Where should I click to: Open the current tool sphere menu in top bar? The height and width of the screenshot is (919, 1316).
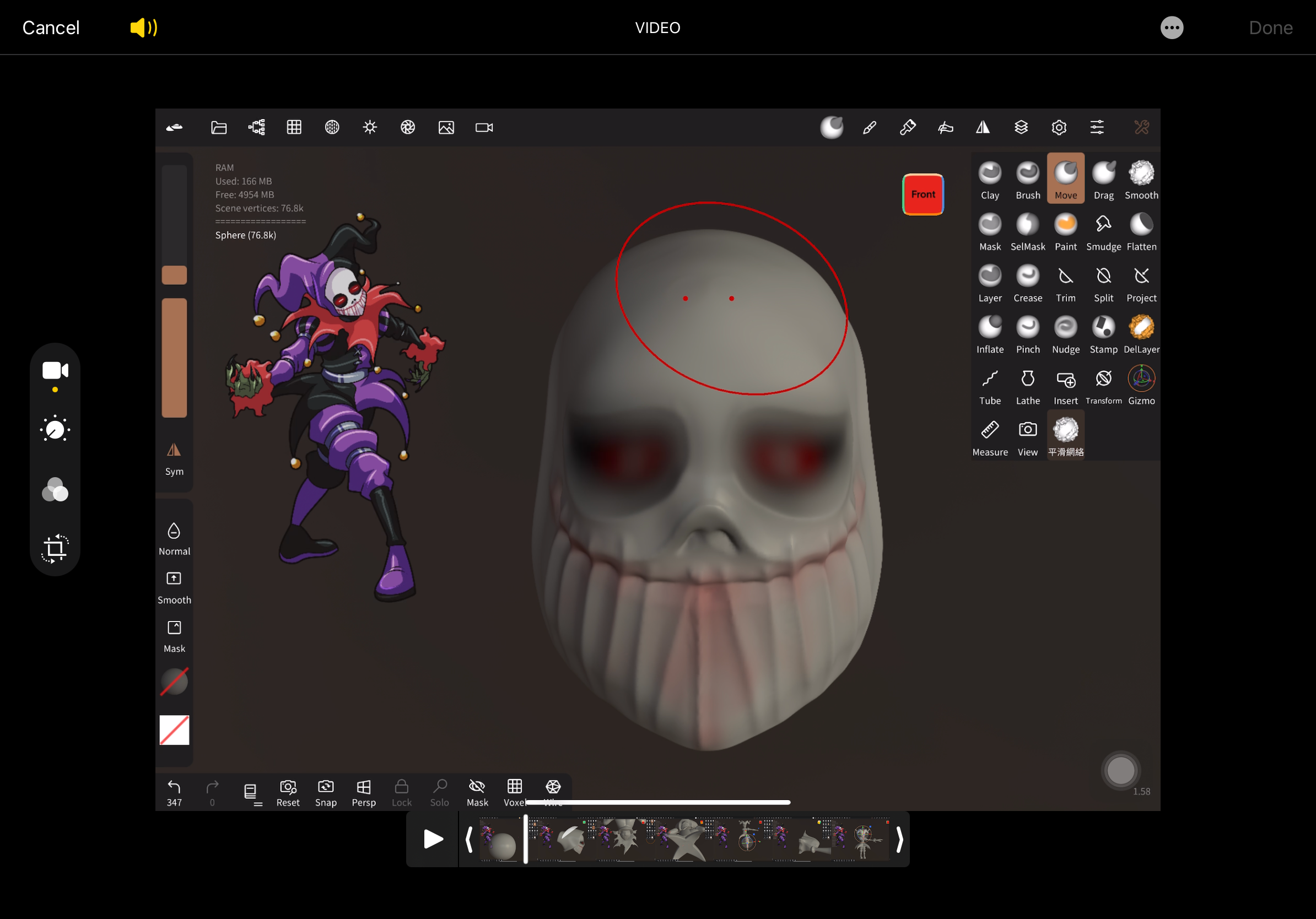pos(831,127)
